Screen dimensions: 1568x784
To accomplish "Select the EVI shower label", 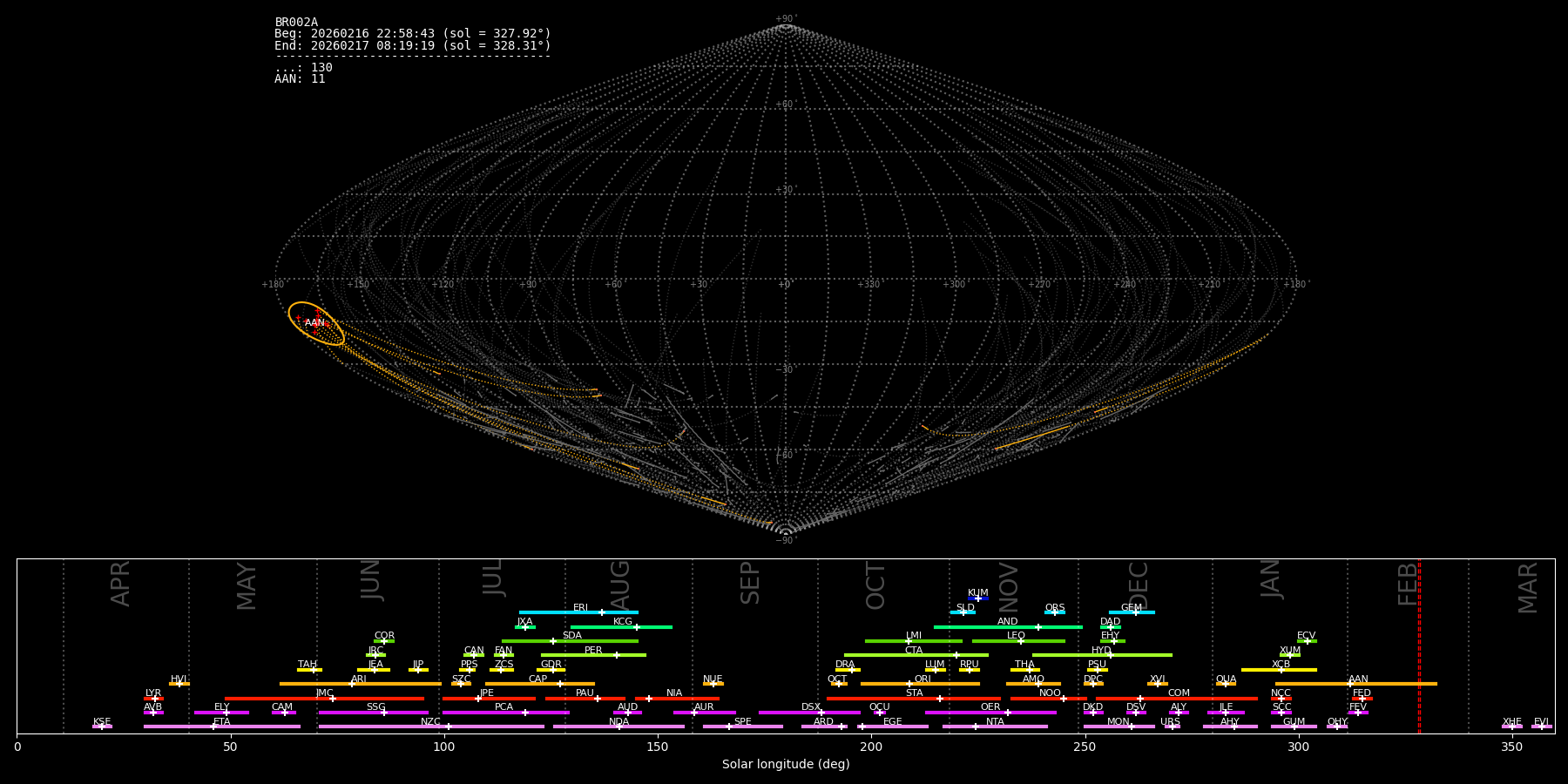I will (1541, 722).
